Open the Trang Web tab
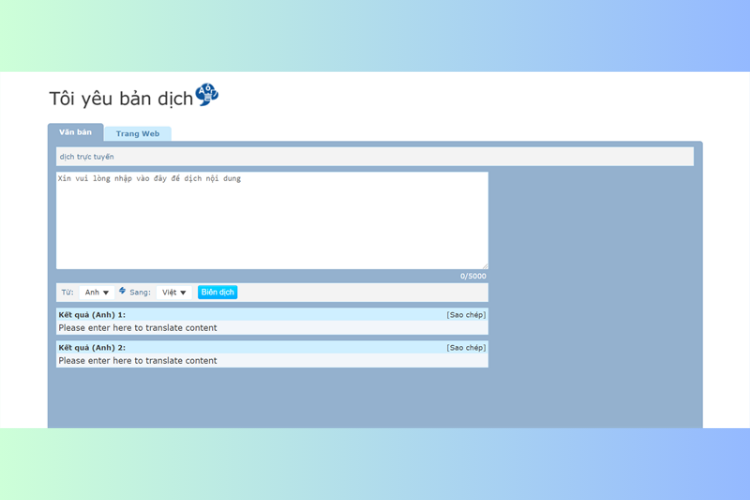 pyautogui.click(x=138, y=133)
